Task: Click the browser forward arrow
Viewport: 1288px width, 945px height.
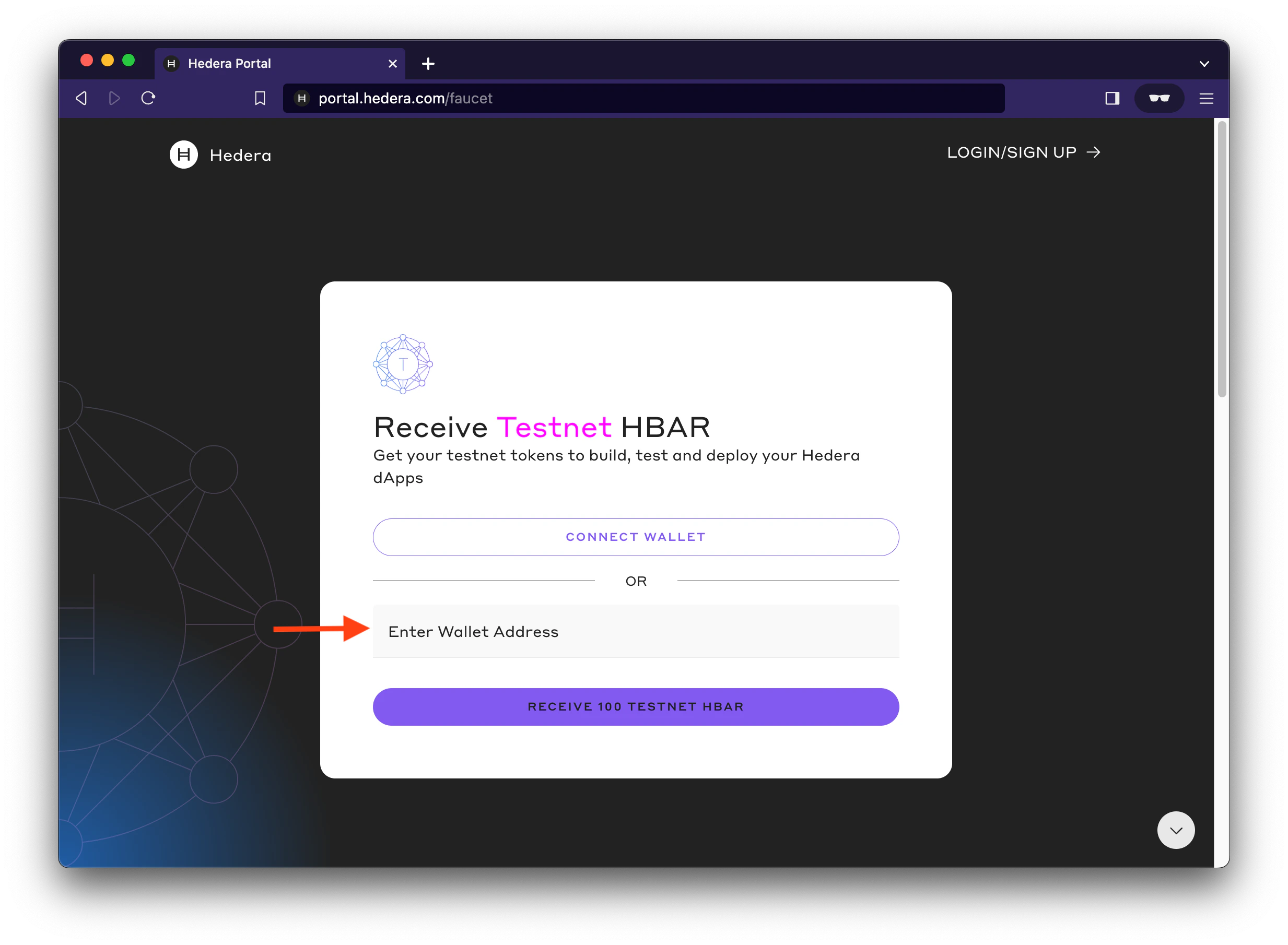Action: (114, 98)
